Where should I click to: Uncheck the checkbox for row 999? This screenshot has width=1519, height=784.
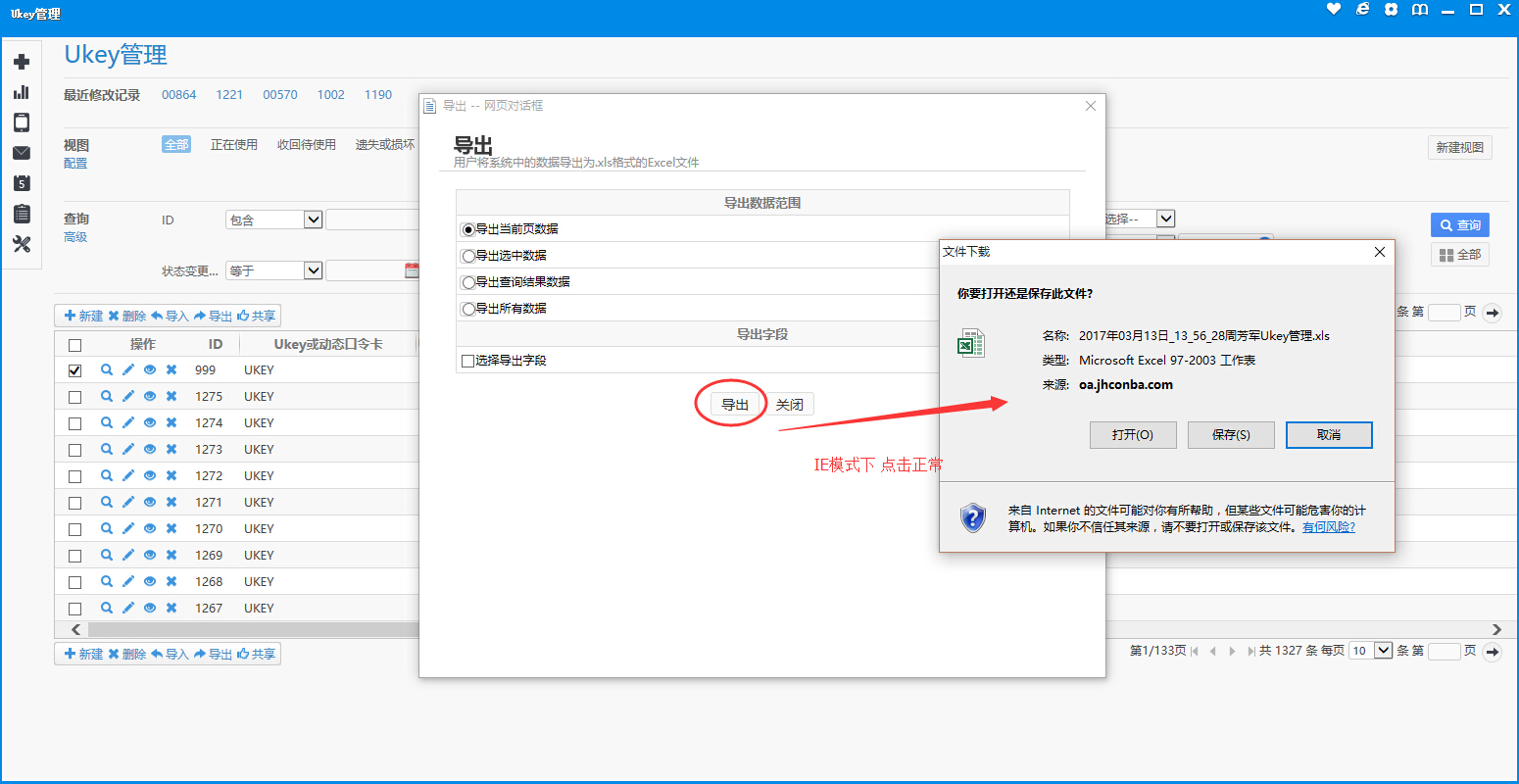coord(74,371)
